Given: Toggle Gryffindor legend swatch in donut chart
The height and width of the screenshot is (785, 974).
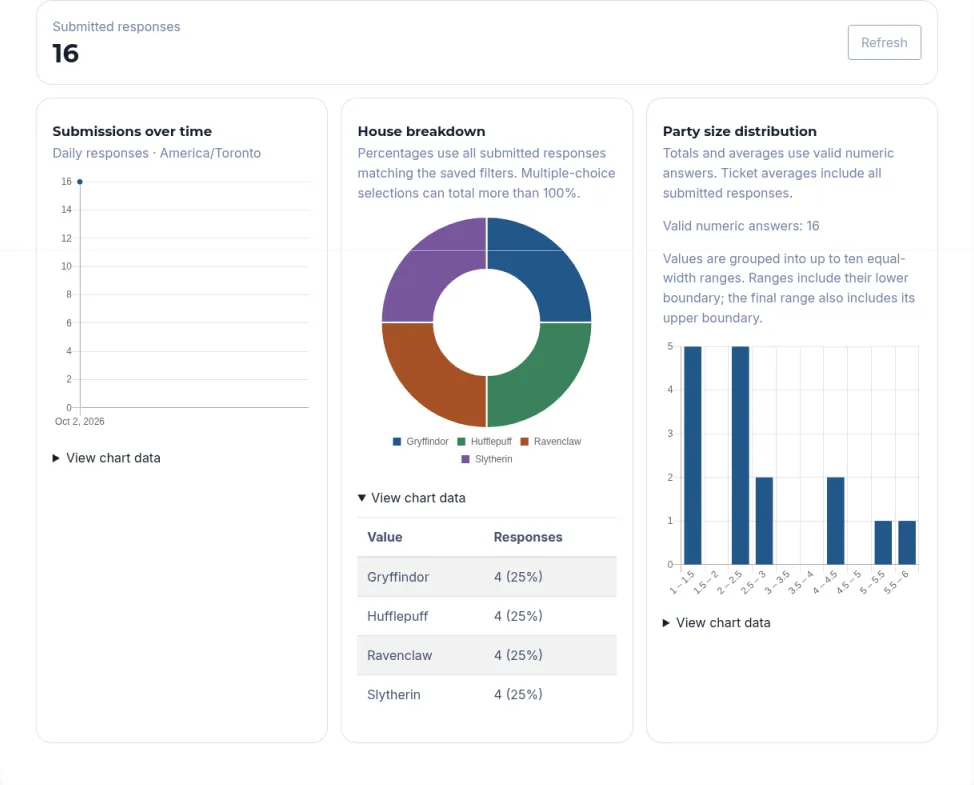Looking at the screenshot, I should (397, 442).
